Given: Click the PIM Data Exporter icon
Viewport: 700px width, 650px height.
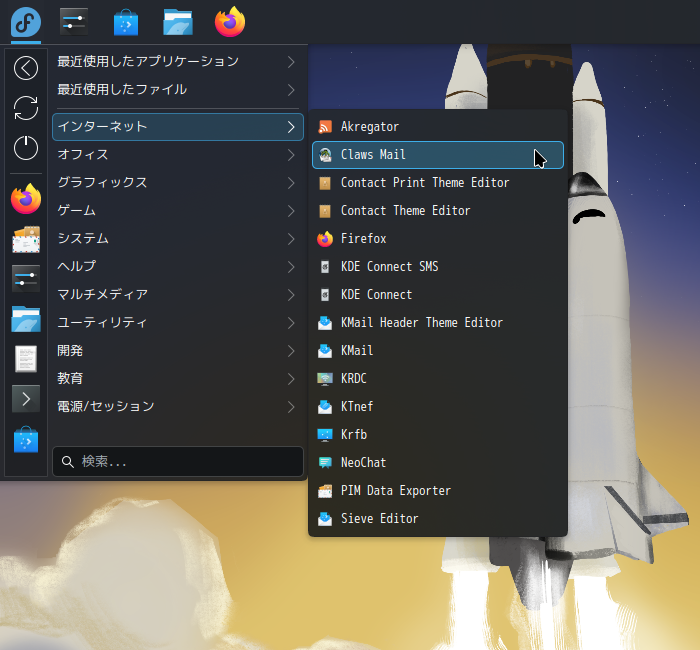Looking at the screenshot, I should (325, 491).
